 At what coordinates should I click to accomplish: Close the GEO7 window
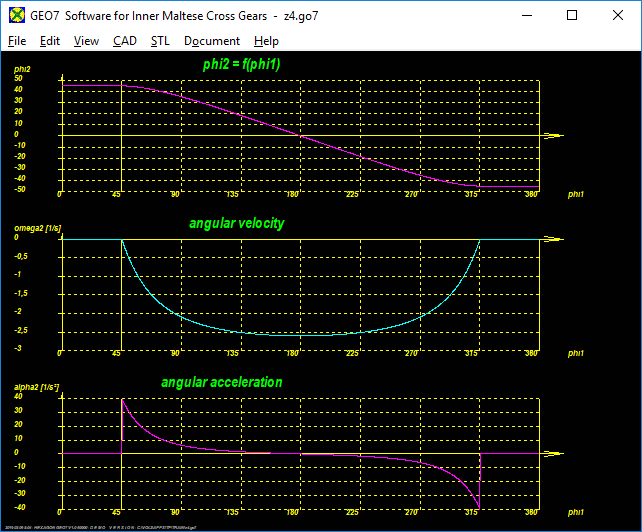(x=618, y=15)
